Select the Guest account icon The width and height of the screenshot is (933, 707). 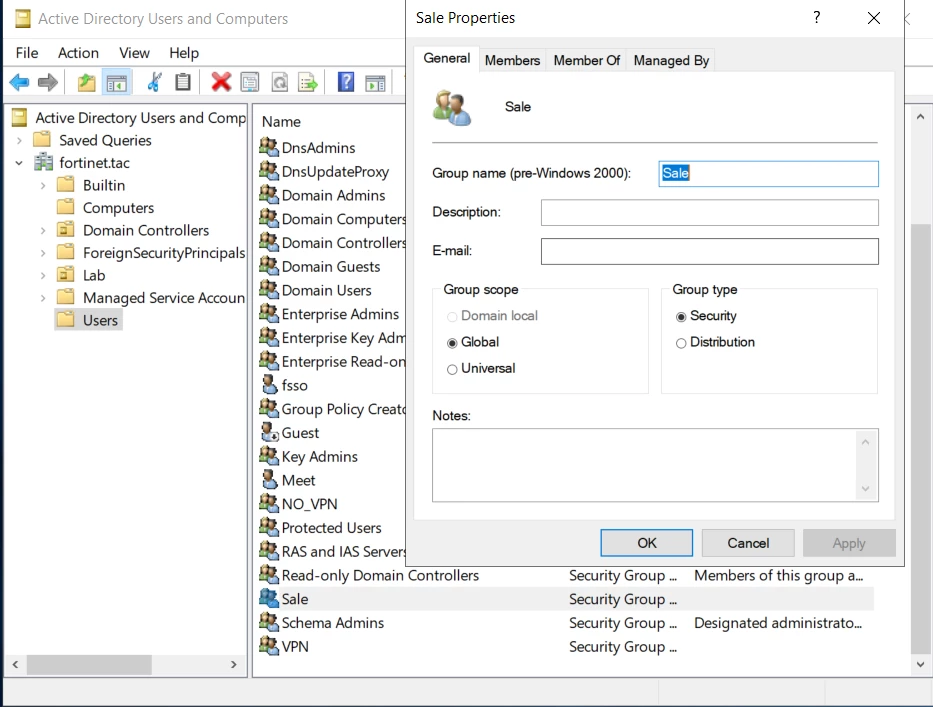coord(270,432)
